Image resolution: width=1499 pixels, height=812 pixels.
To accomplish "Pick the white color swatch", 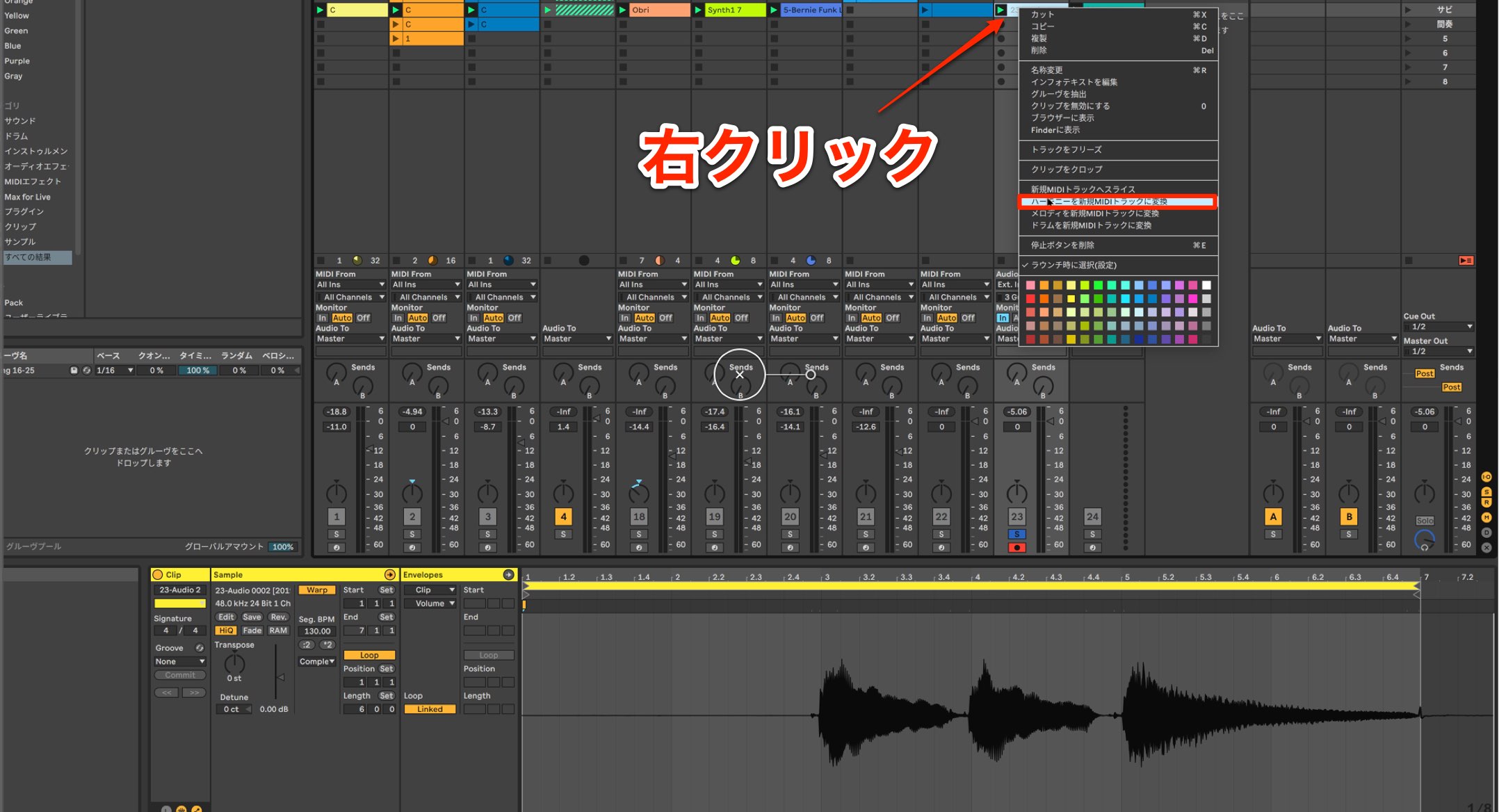I will [1206, 285].
